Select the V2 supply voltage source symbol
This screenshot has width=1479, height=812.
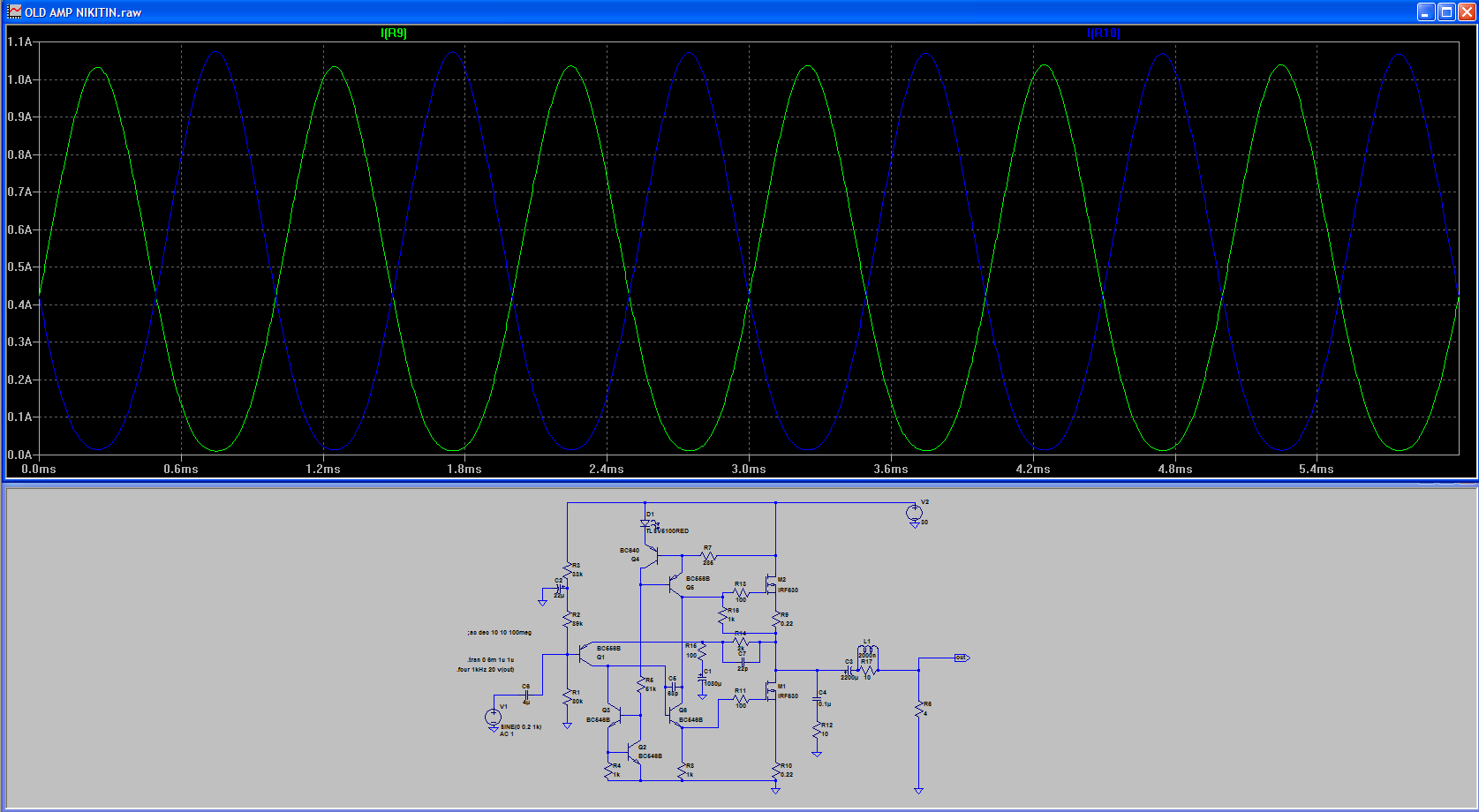click(x=915, y=513)
